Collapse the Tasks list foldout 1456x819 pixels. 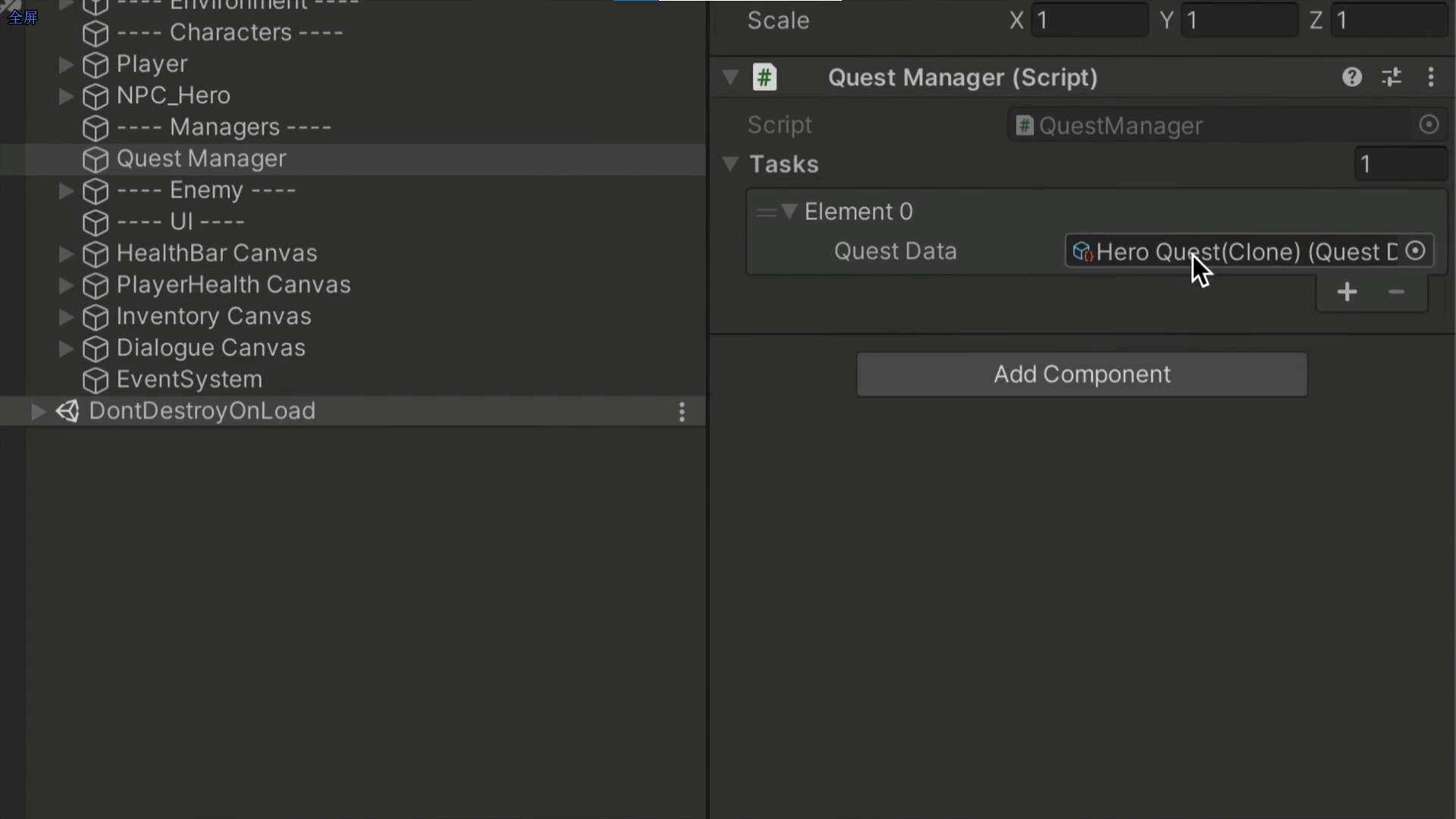pos(730,164)
